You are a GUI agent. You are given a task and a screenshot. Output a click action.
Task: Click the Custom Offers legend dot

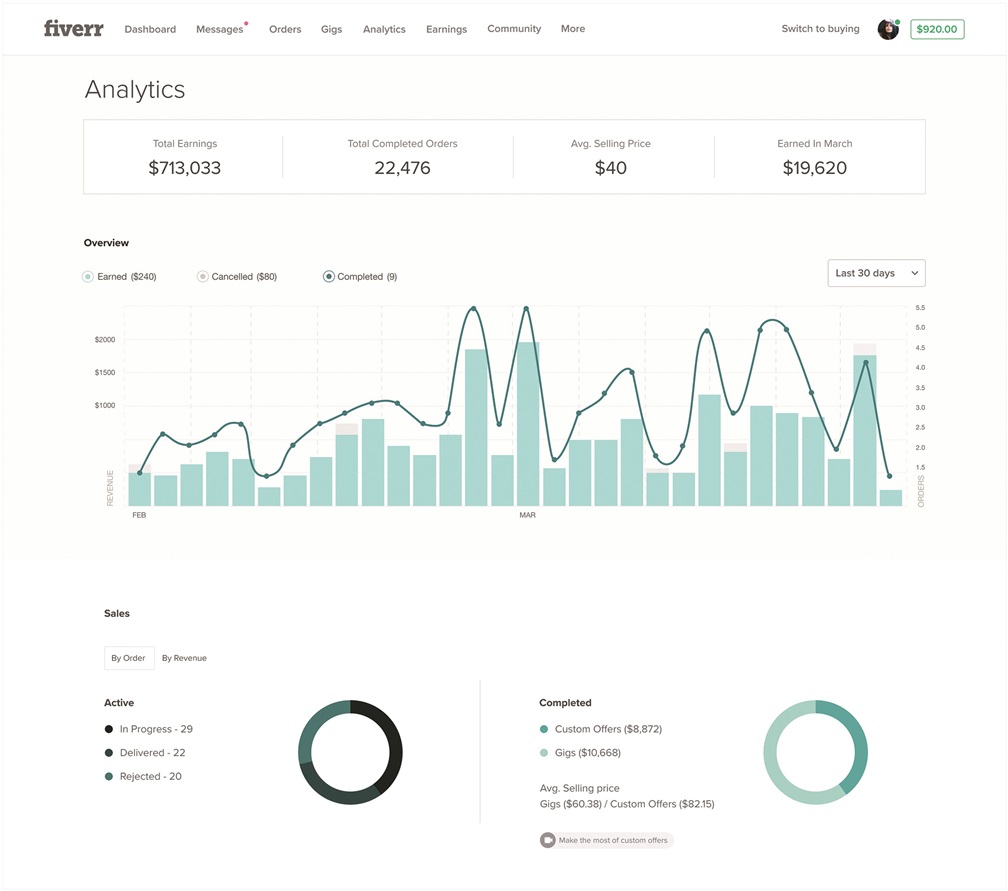(x=544, y=729)
